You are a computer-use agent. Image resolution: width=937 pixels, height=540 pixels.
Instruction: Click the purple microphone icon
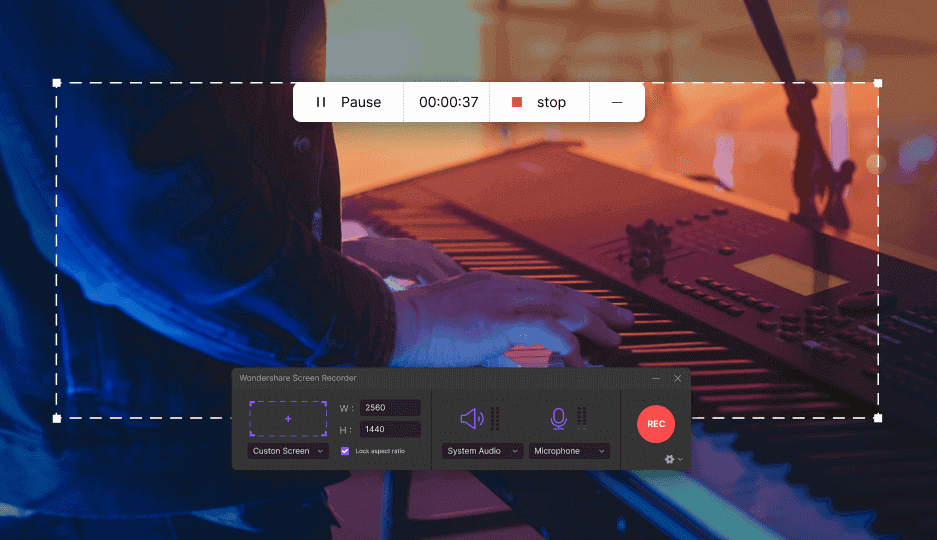click(558, 418)
